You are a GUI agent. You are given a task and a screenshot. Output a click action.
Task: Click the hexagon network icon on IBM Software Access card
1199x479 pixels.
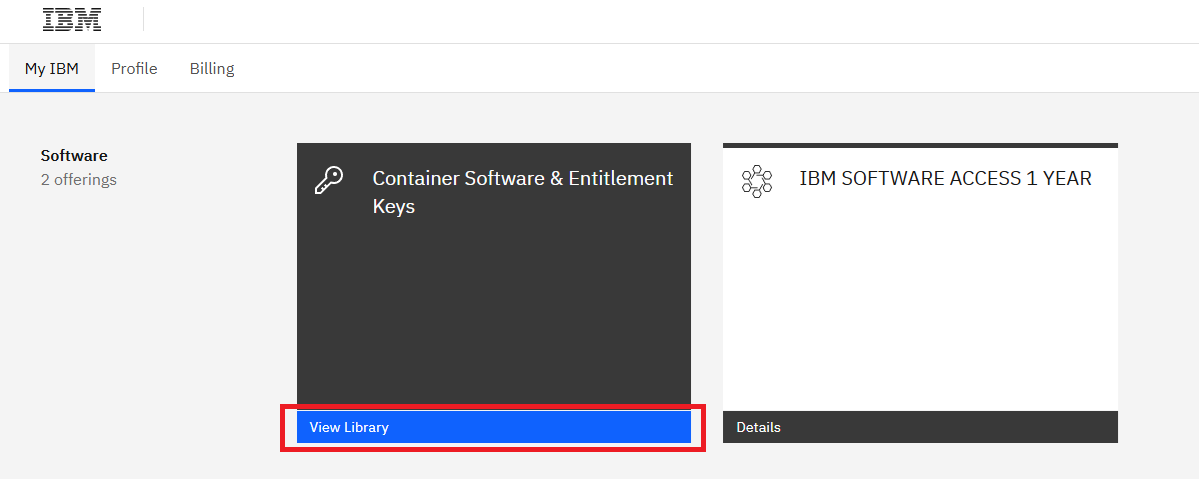tap(757, 181)
